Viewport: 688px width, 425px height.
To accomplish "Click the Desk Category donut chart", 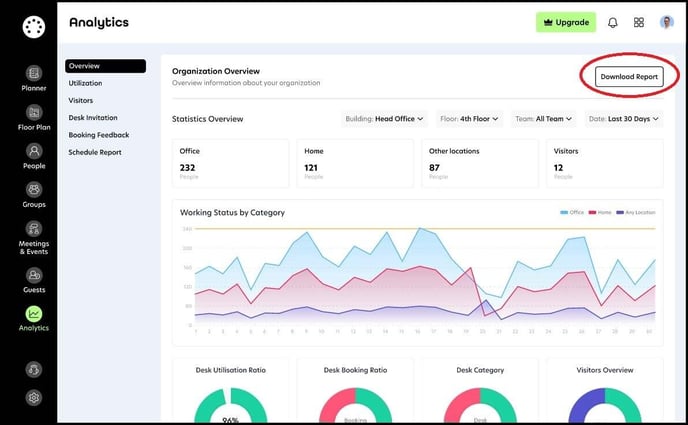I will (480, 406).
